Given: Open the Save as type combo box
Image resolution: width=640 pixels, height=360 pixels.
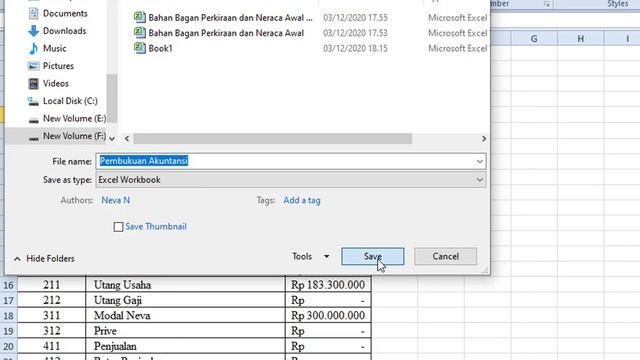Looking at the screenshot, I should tap(291, 180).
